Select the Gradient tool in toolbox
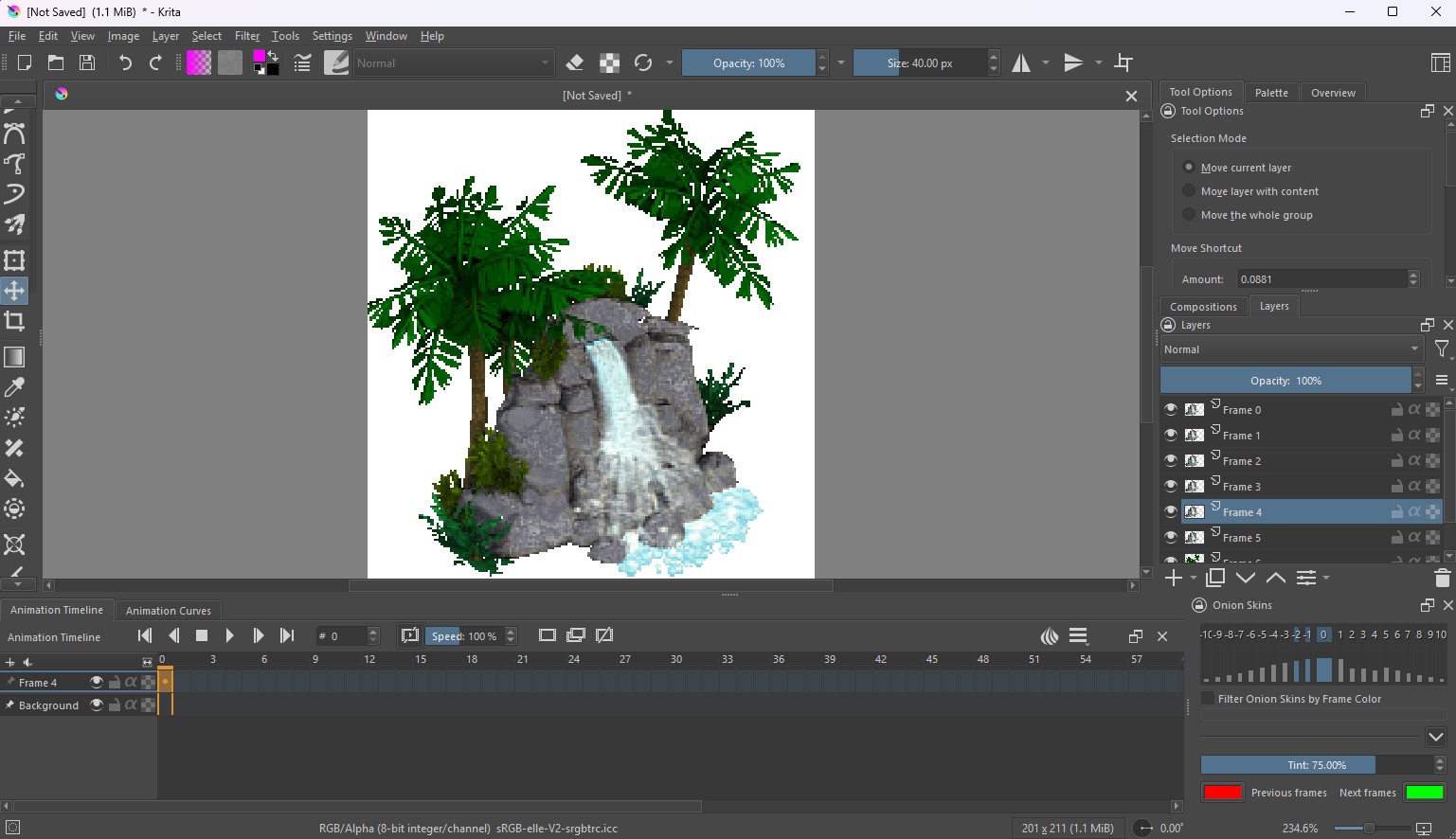This screenshot has width=1456, height=839. (14, 357)
